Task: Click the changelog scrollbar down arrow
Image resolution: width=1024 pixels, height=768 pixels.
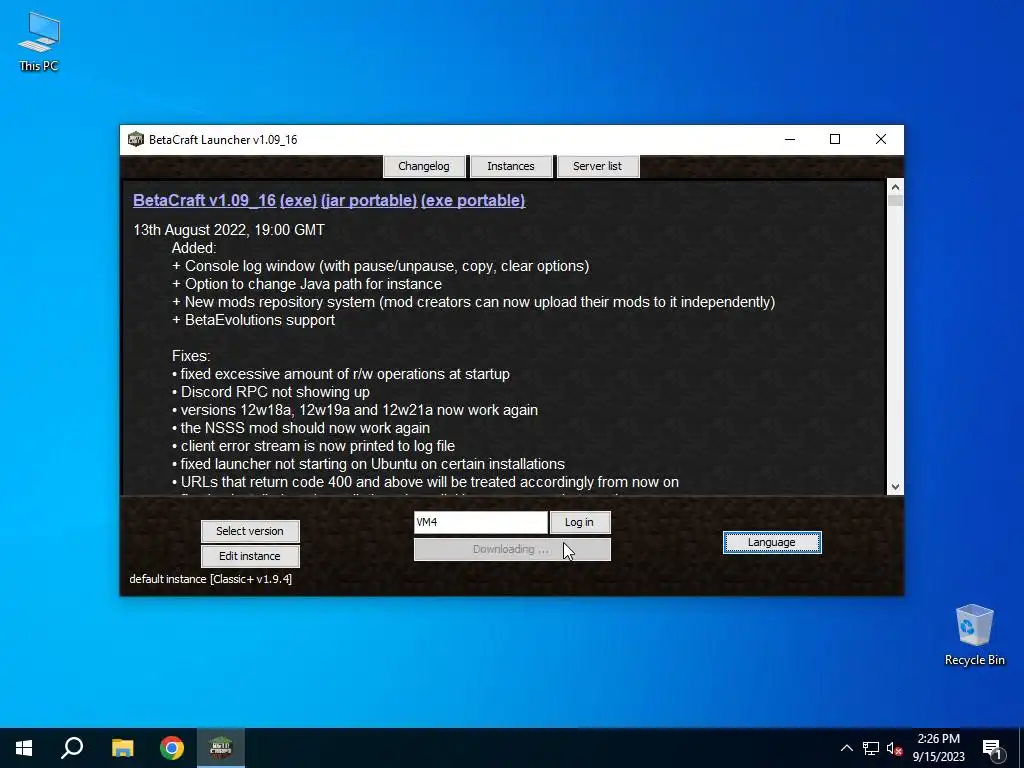Action: pos(895,487)
